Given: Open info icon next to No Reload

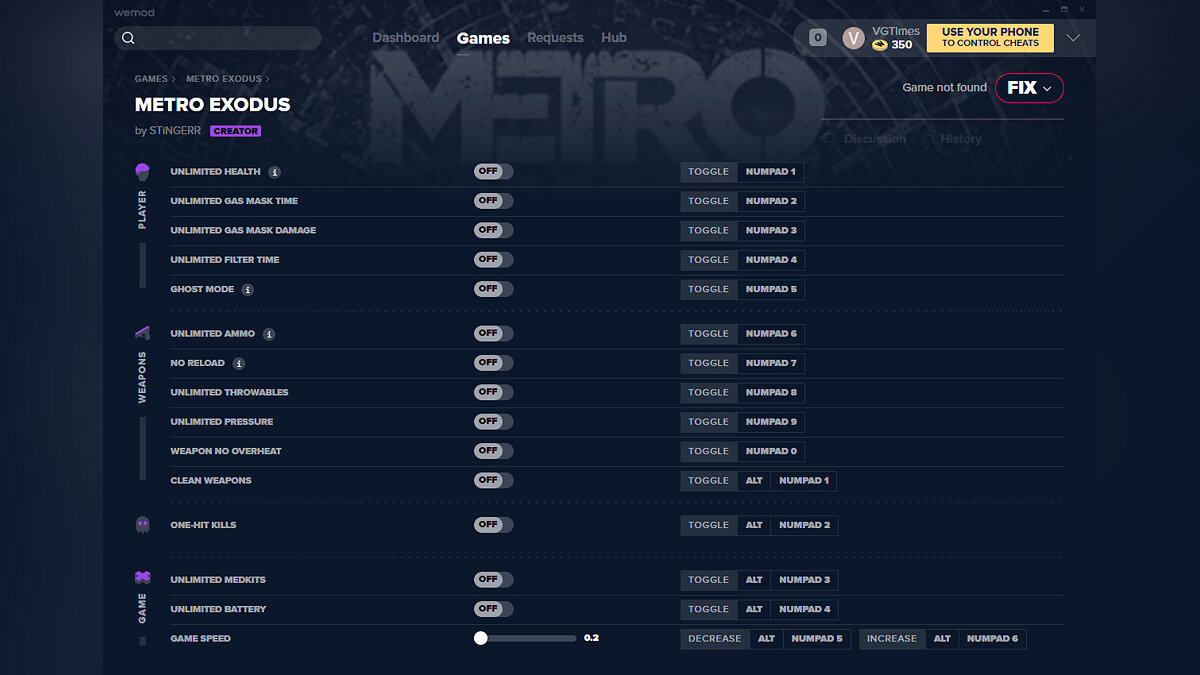Looking at the screenshot, I should (239, 363).
